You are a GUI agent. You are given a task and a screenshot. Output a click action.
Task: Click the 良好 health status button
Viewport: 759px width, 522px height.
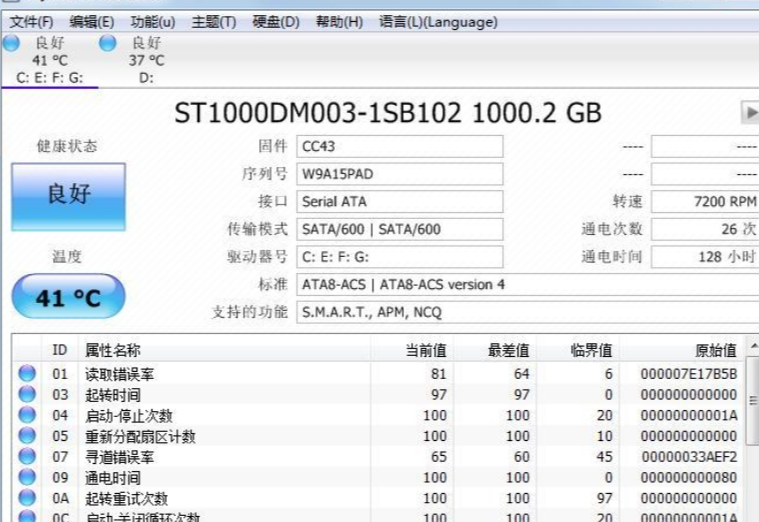click(x=68, y=197)
